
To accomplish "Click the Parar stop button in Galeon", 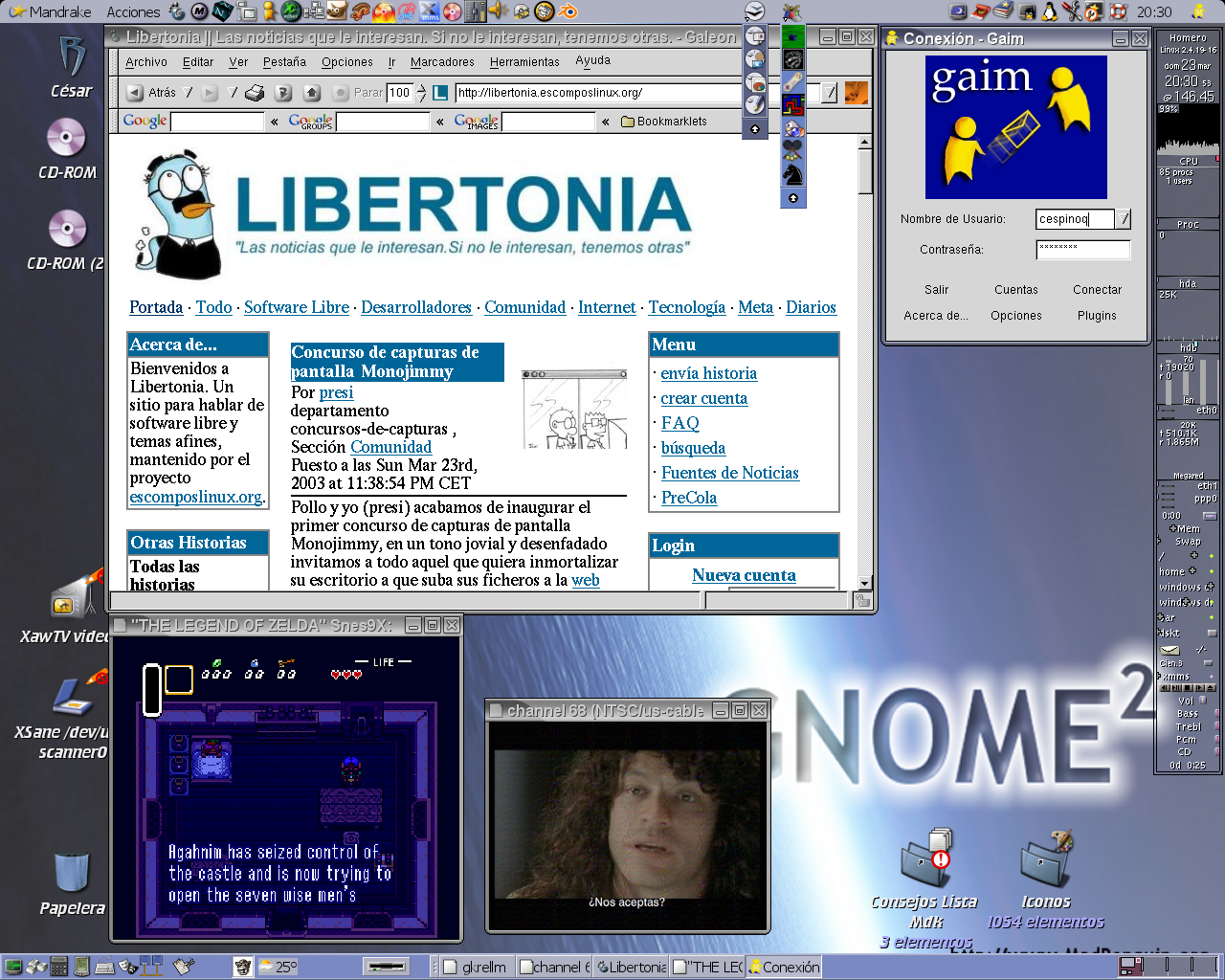I will (x=358, y=93).
